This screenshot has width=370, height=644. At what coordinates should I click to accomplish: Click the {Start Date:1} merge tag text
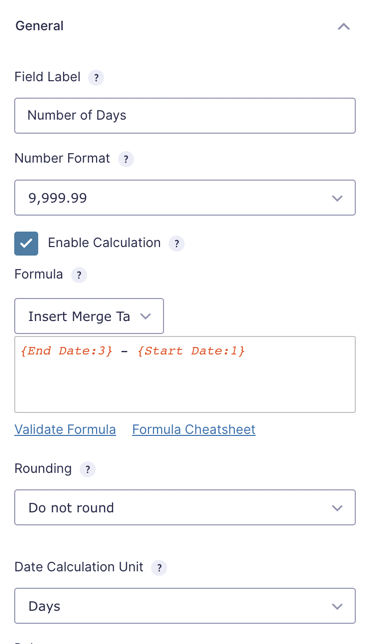[191, 351]
